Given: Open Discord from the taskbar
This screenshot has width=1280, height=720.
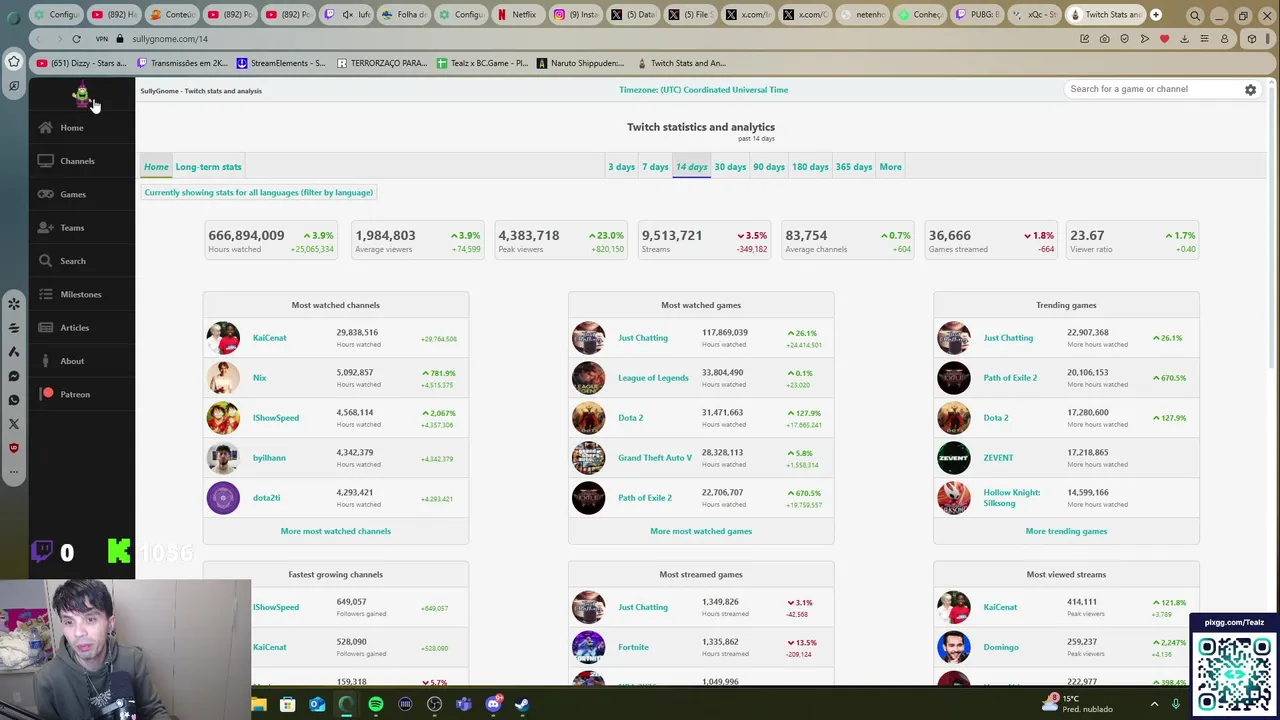Looking at the screenshot, I should [492, 704].
